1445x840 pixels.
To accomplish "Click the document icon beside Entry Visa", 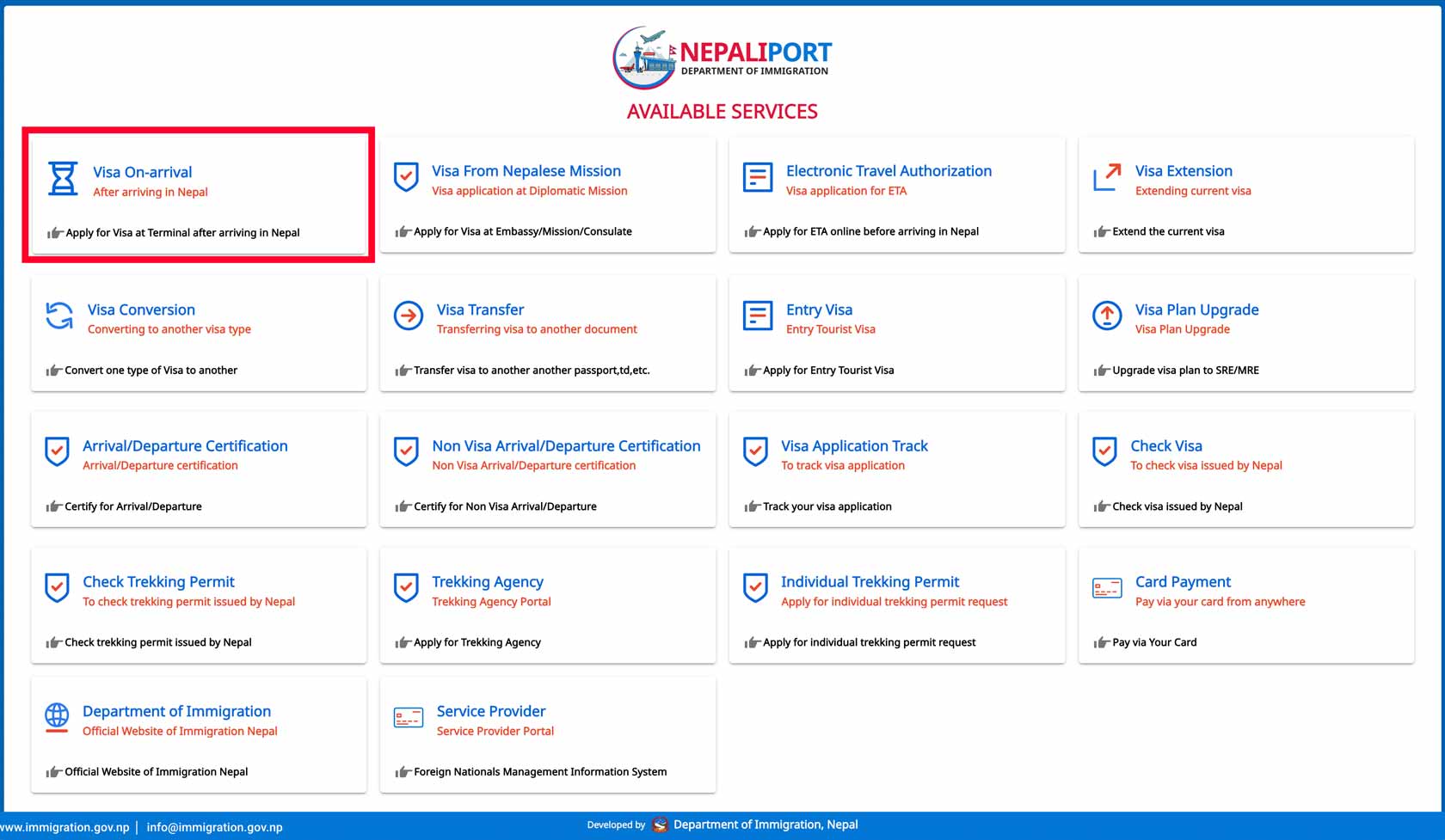I will point(758,316).
